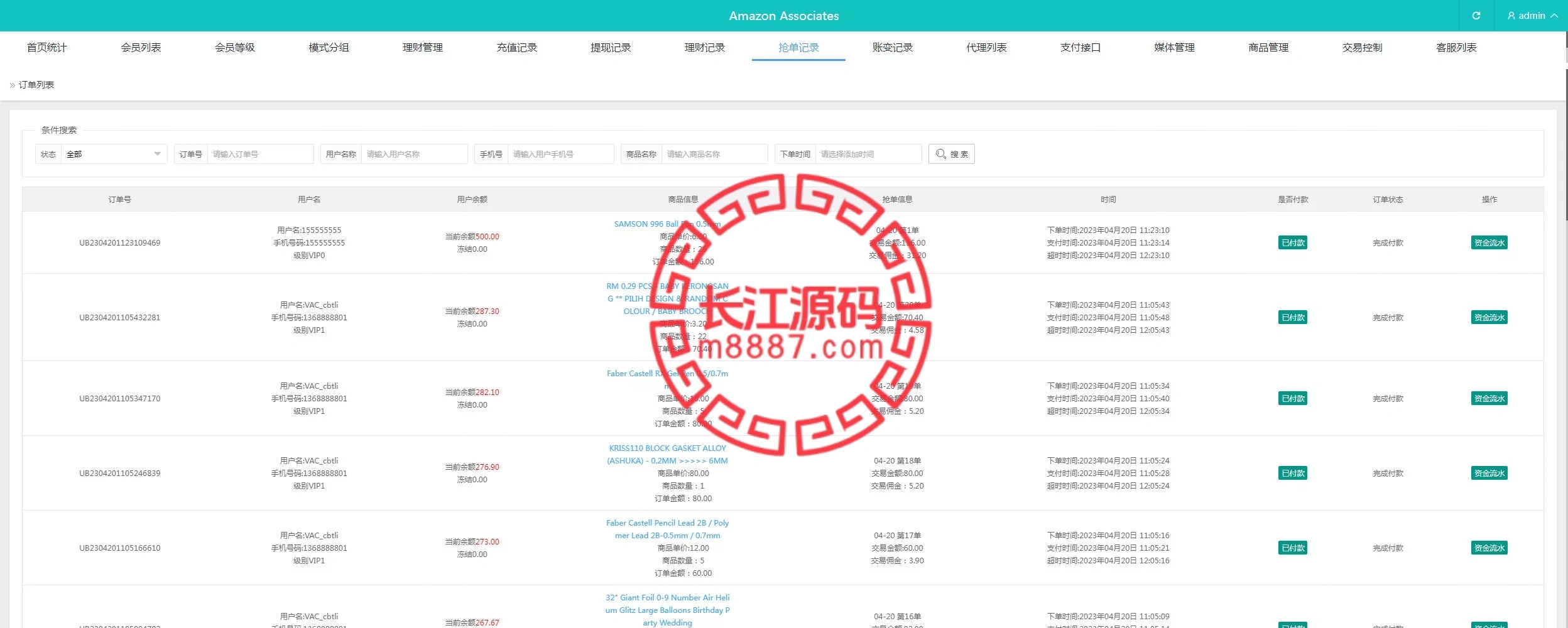1568x628 pixels.
Task: Open 媒体管理 tab
Action: tap(1174, 48)
